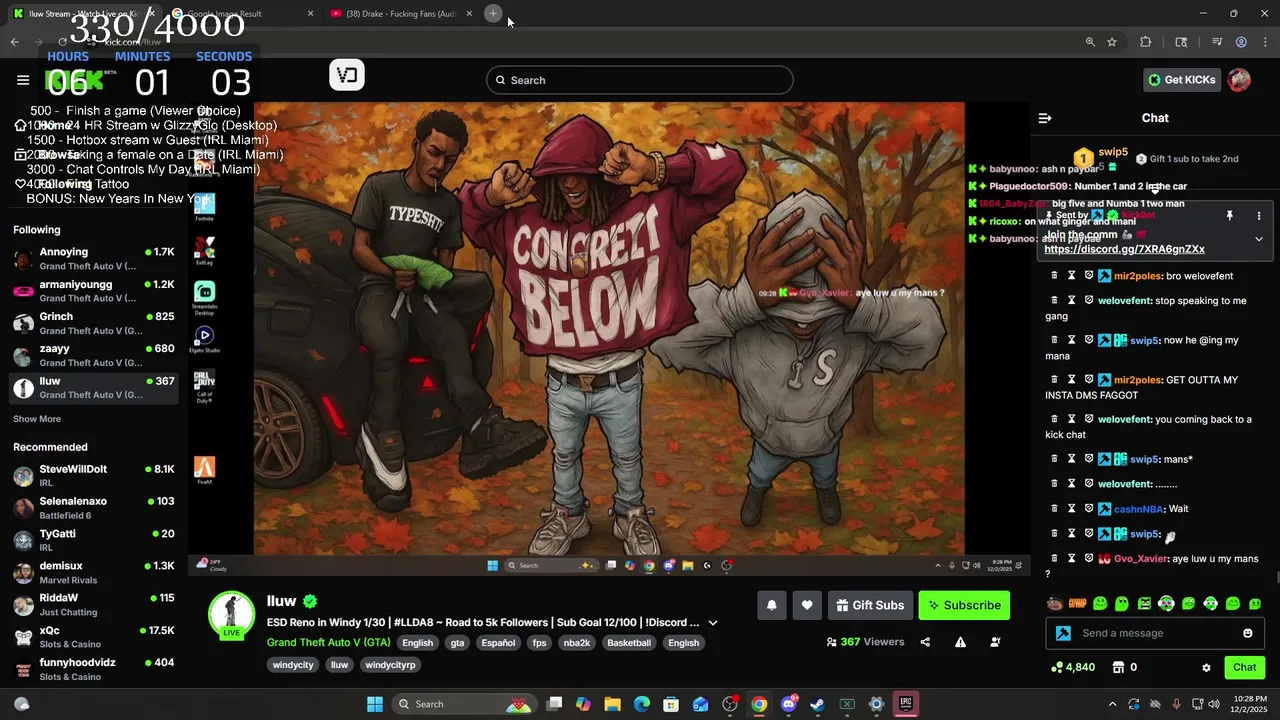The height and width of the screenshot is (720, 1280).
Task: Collapse the chat panel with the arrow icon
Action: 1045,118
